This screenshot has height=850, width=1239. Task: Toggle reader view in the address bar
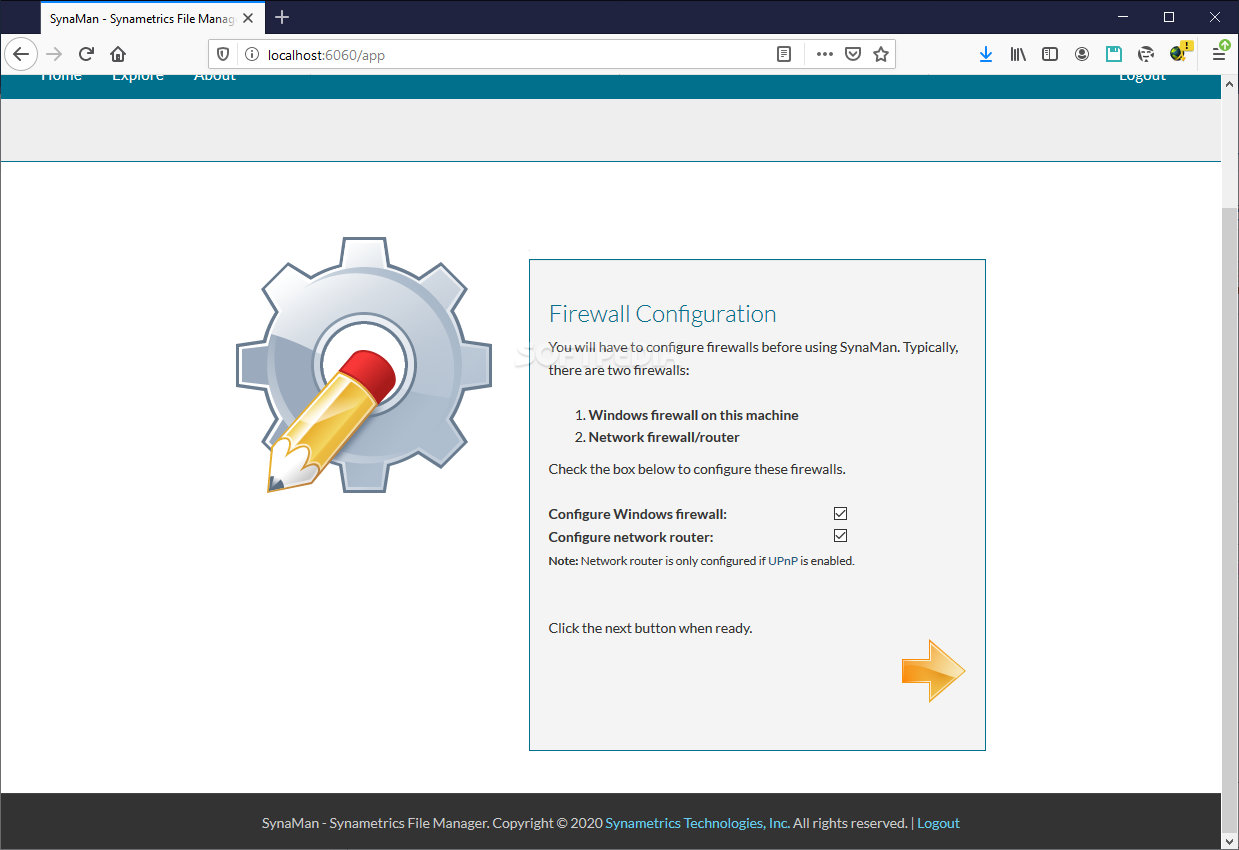(785, 54)
